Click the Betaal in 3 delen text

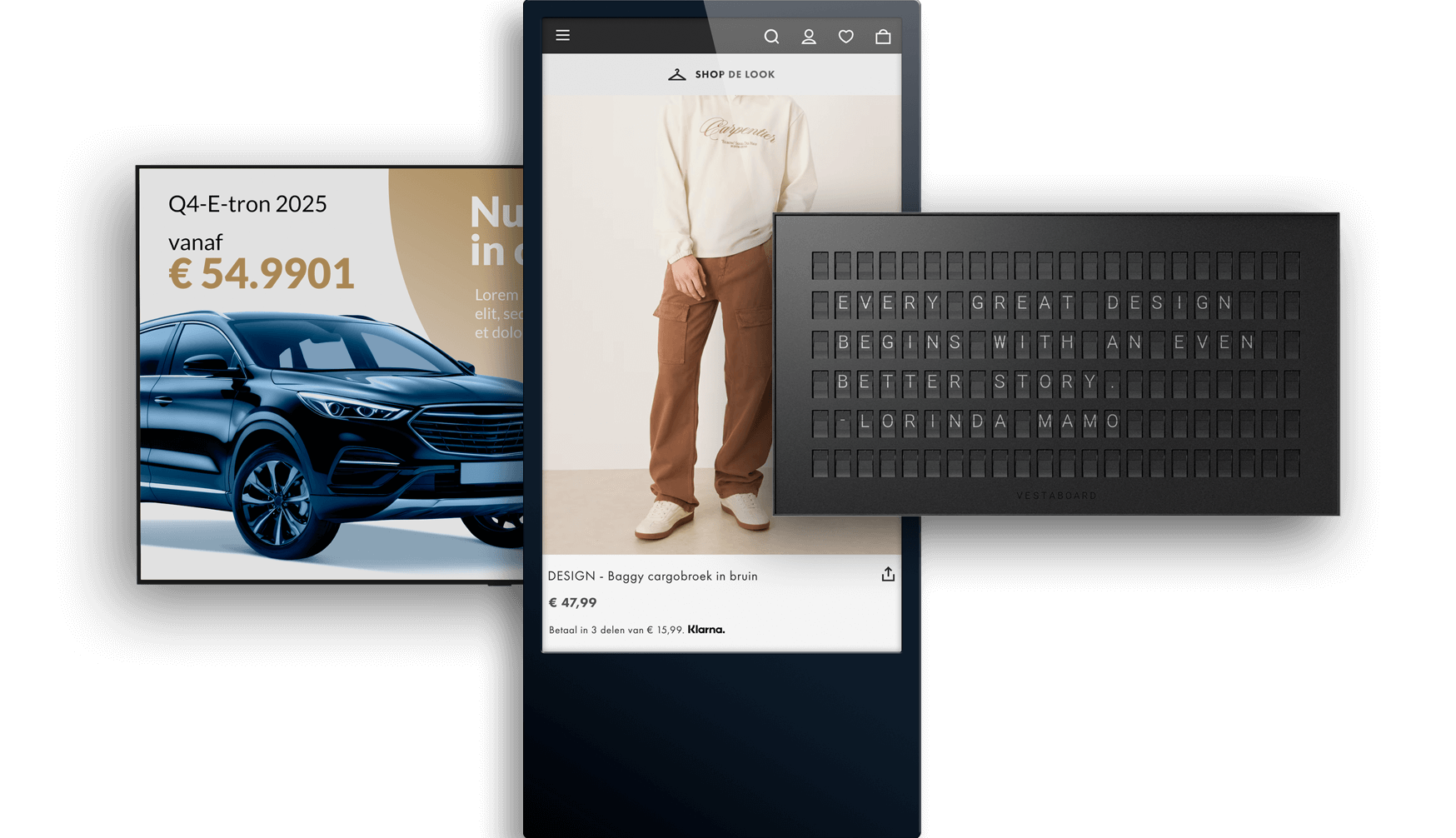tap(616, 631)
